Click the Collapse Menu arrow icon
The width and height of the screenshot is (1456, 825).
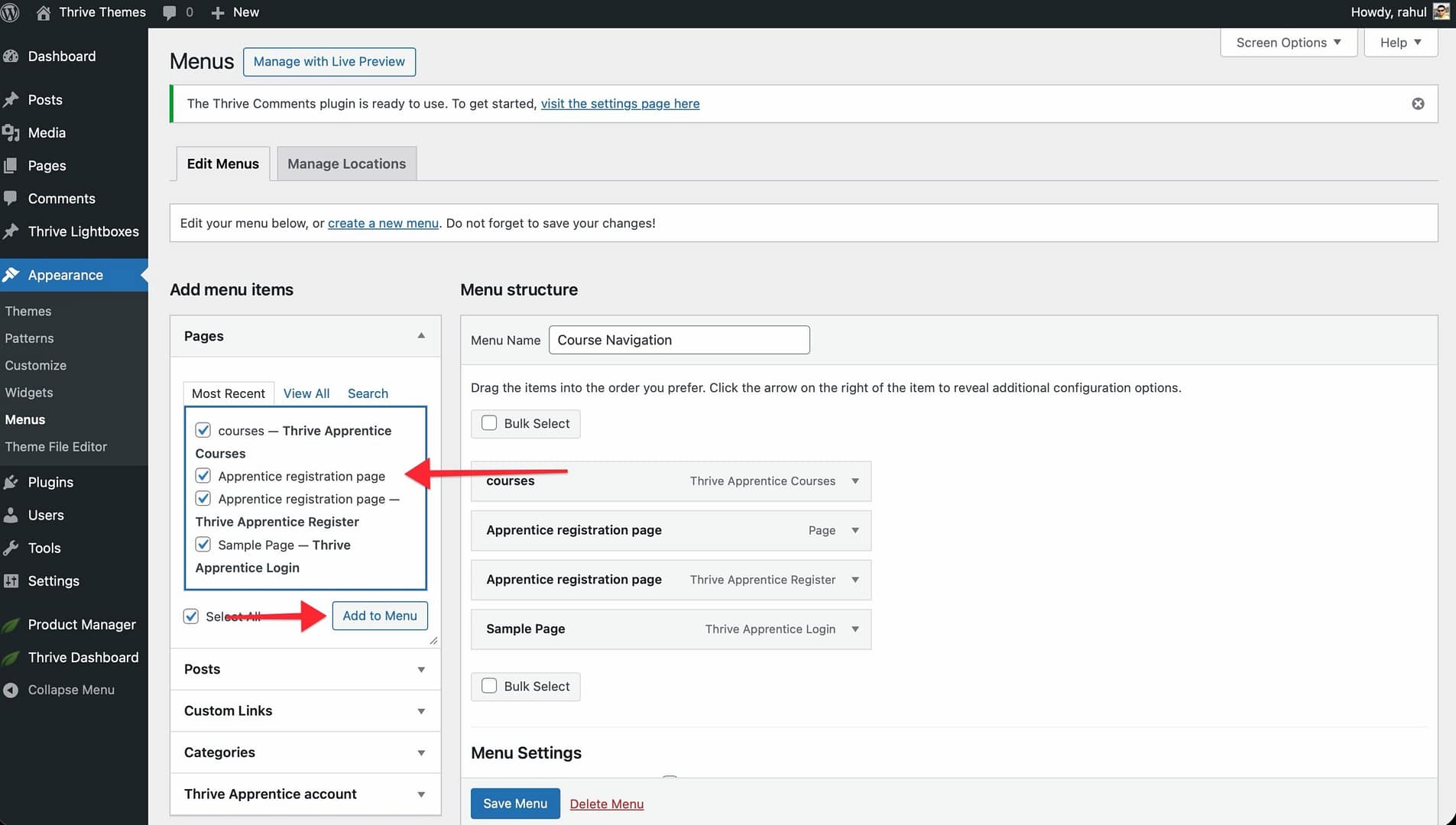point(11,690)
